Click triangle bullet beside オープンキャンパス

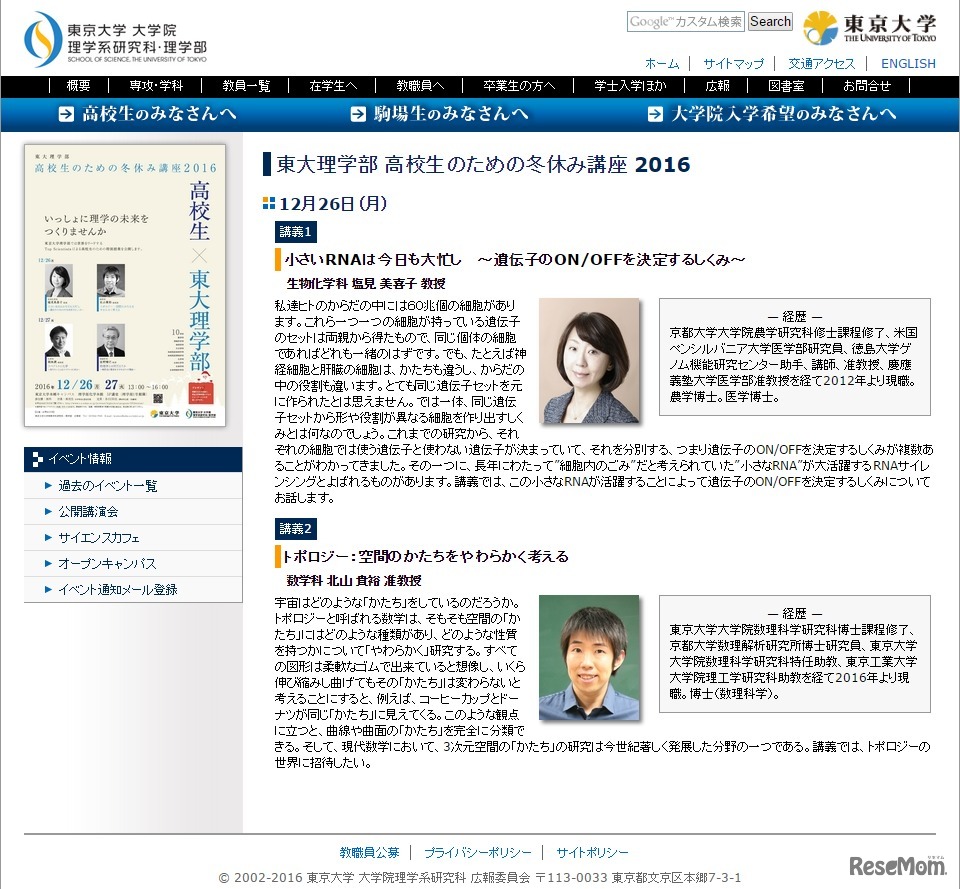[48, 563]
